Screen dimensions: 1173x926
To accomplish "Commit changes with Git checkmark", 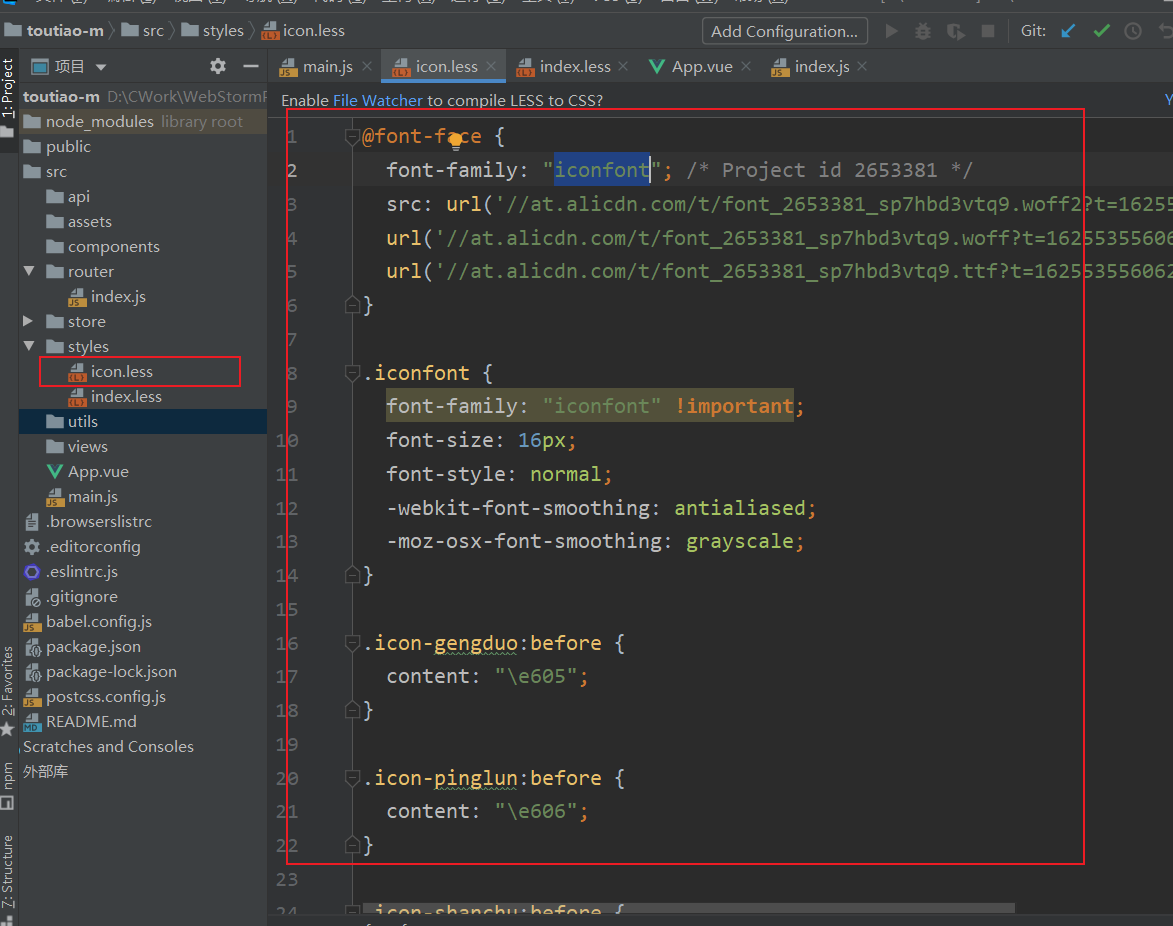I will [1101, 31].
